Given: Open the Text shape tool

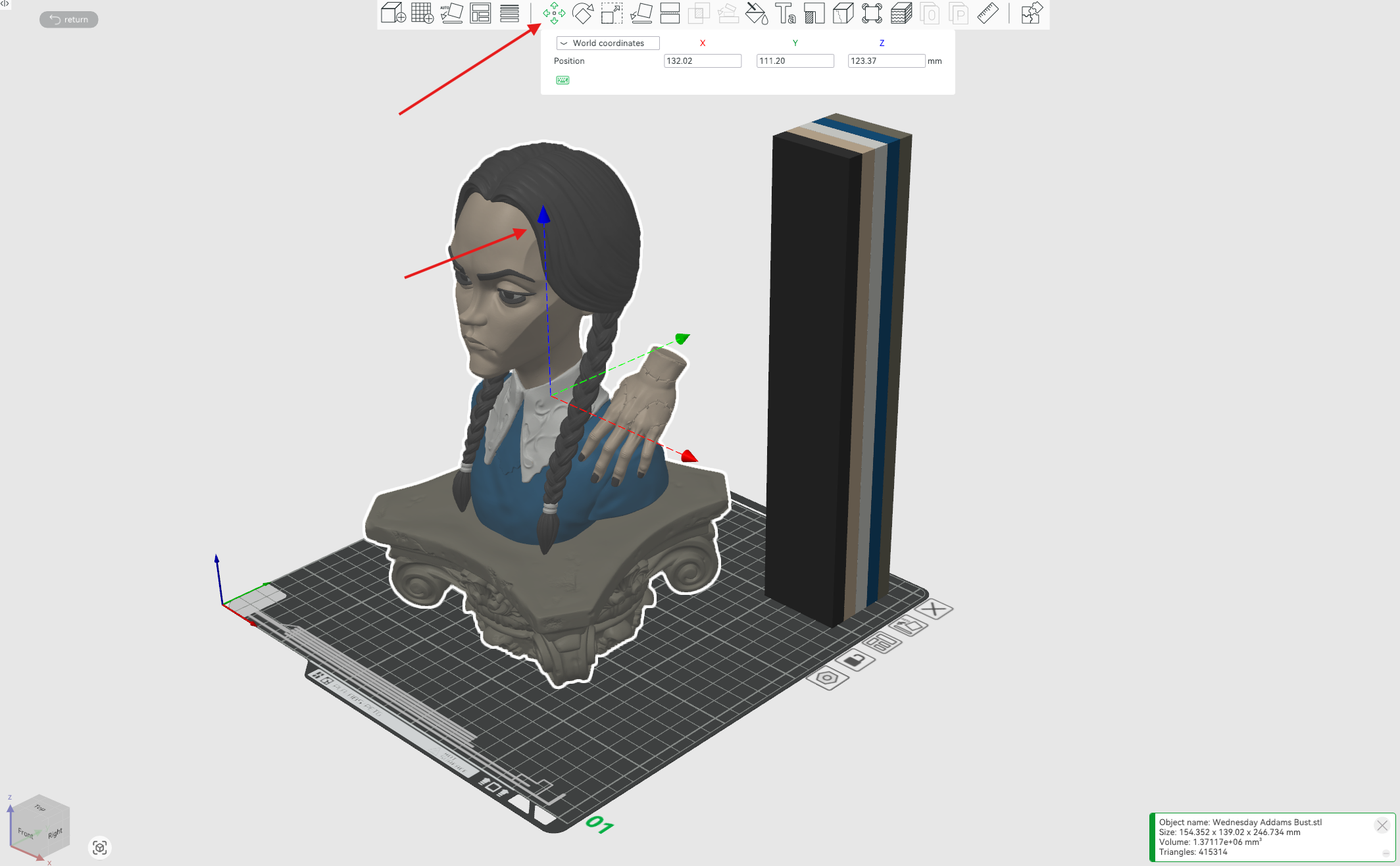Looking at the screenshot, I should point(786,13).
